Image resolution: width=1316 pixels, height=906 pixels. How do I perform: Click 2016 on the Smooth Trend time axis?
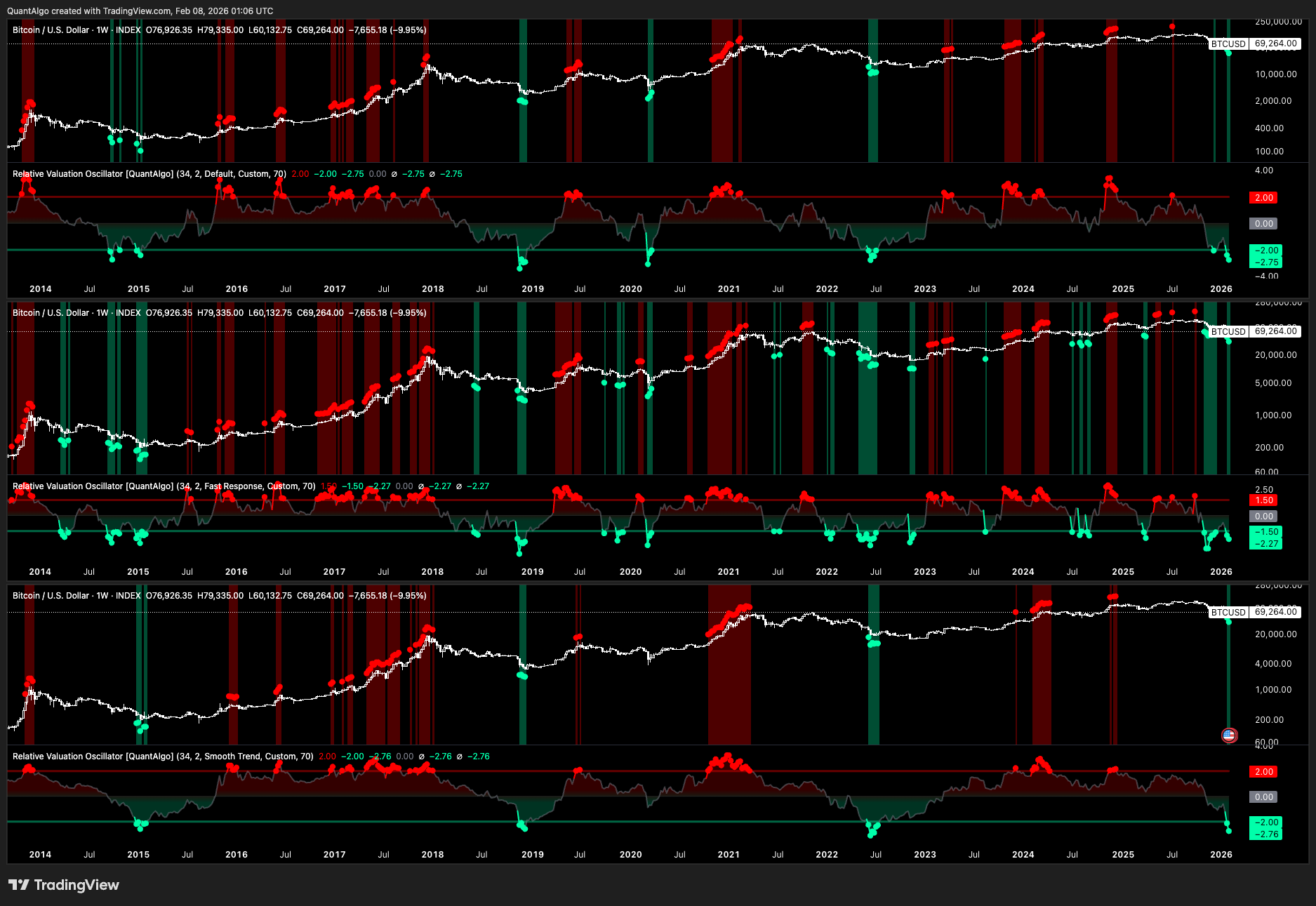click(237, 855)
